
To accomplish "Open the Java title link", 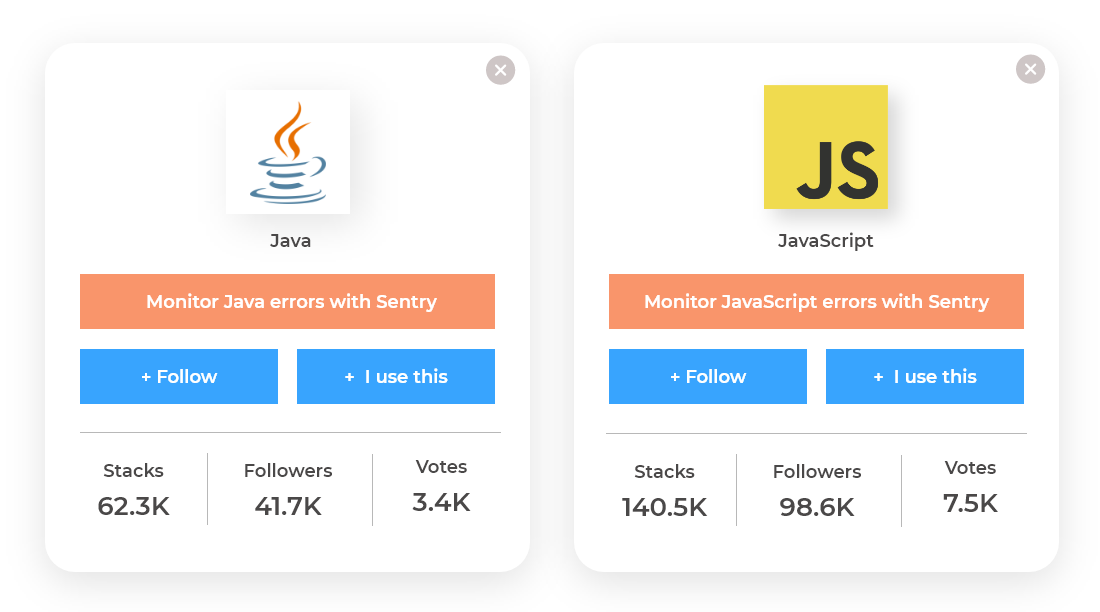I will pos(290,241).
